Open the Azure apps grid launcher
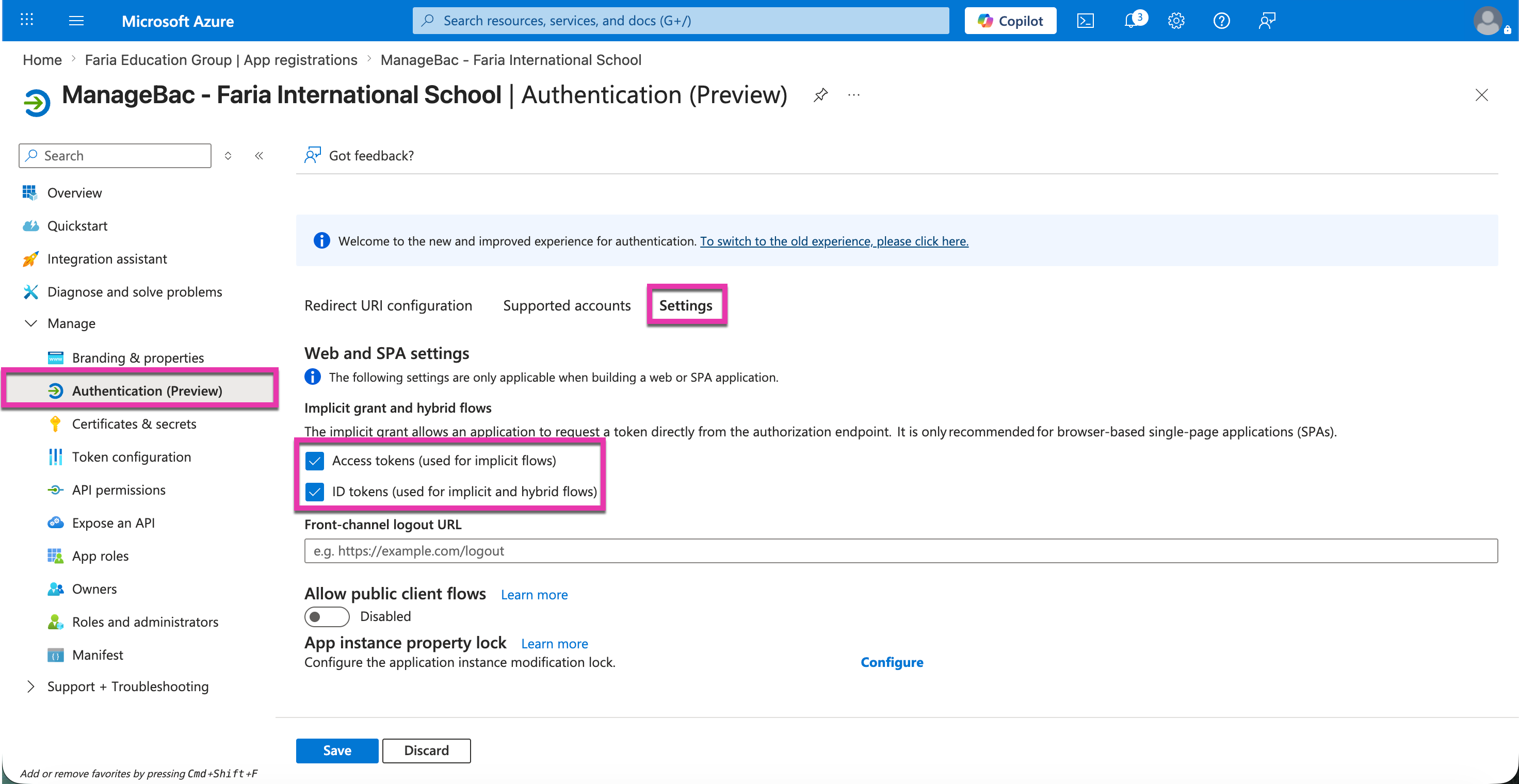The image size is (1519, 784). tap(26, 20)
